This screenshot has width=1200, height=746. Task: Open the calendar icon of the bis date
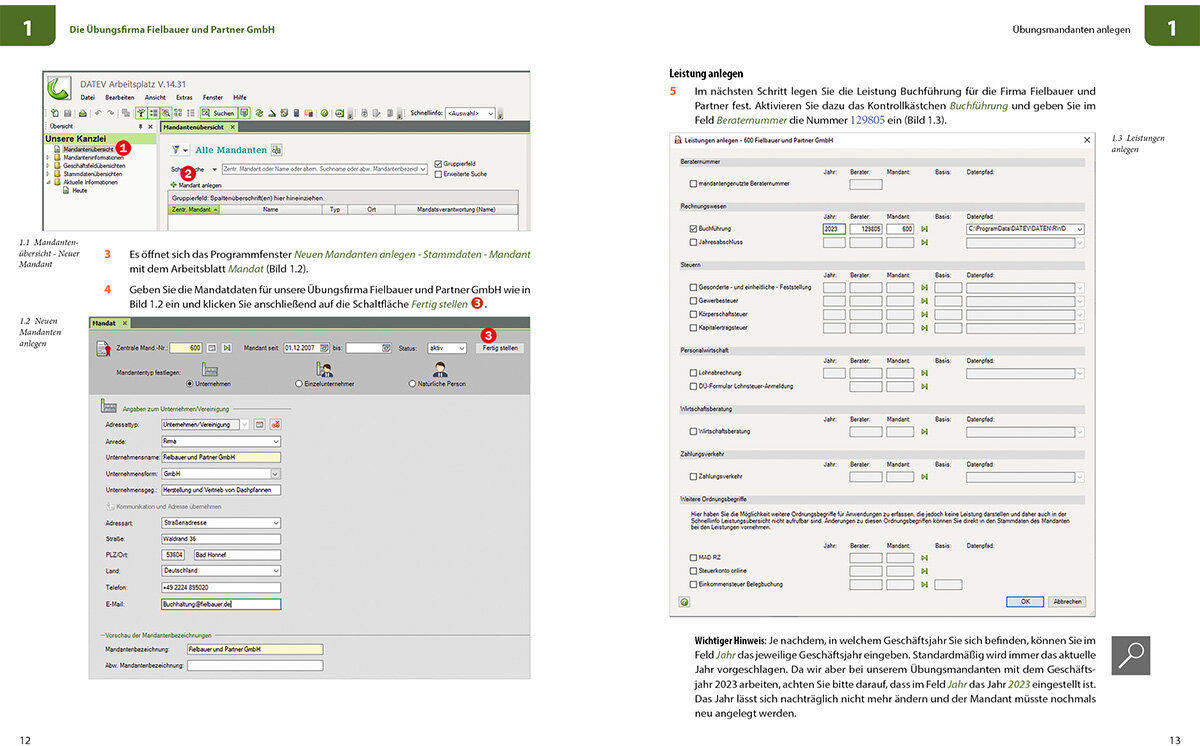[x=386, y=348]
